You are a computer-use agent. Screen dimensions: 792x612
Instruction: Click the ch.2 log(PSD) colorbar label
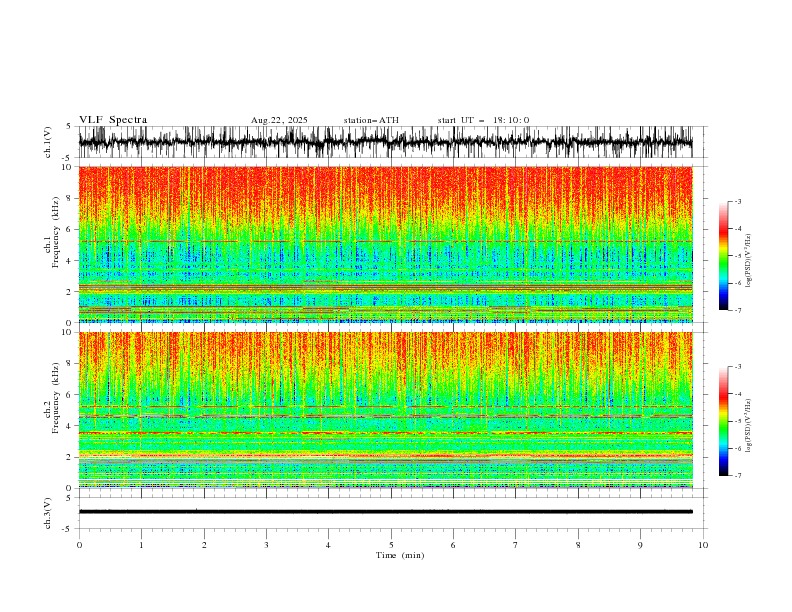click(x=749, y=426)
